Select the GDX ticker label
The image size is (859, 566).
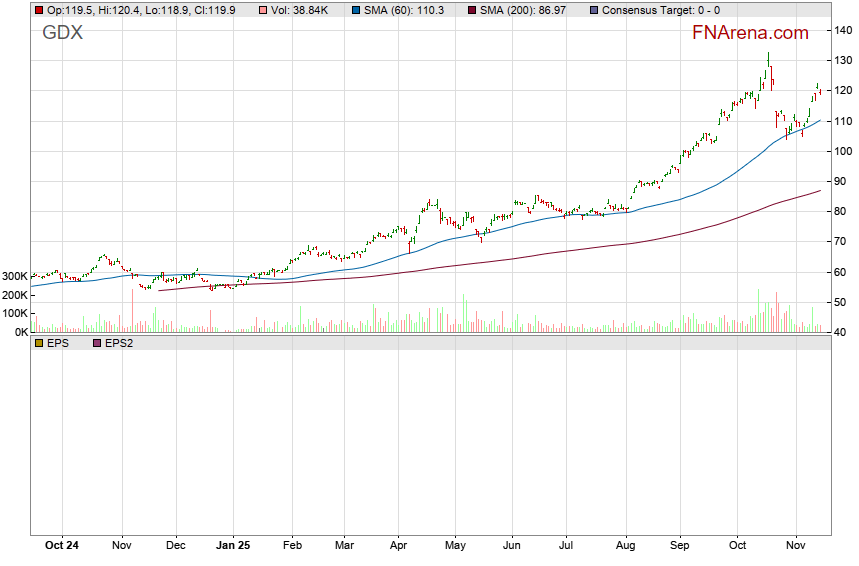click(62, 33)
